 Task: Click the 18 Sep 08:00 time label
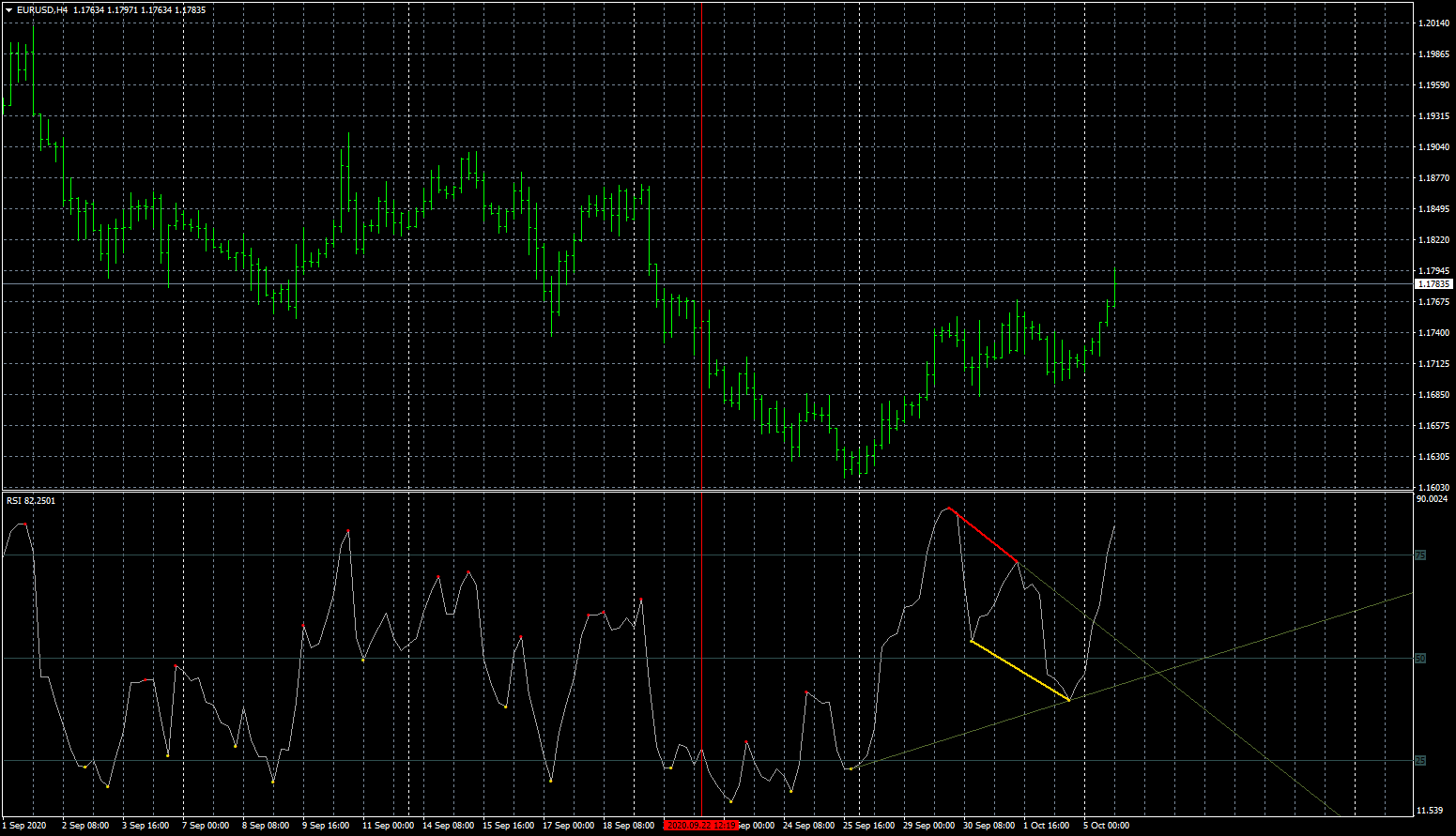629,826
